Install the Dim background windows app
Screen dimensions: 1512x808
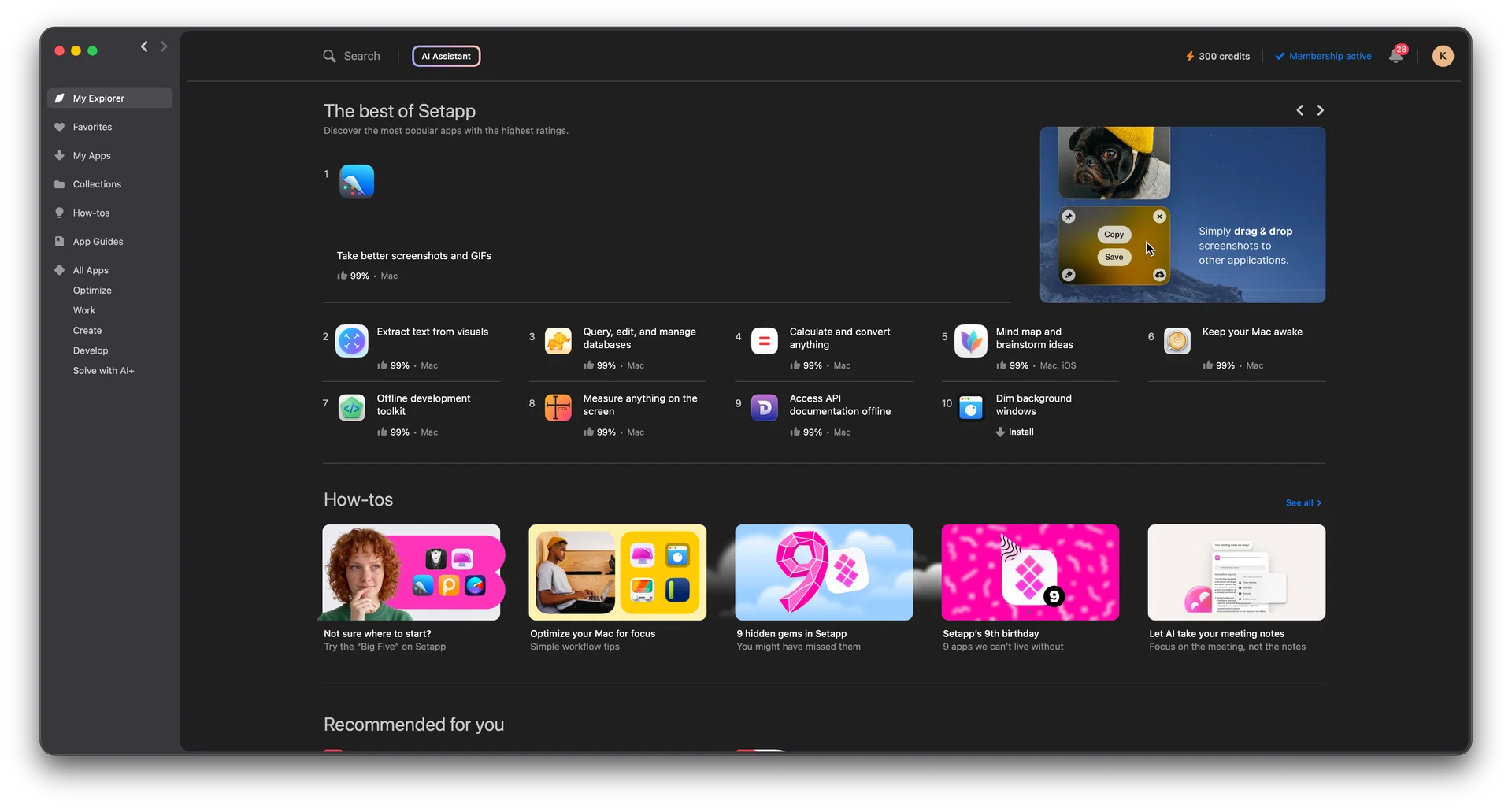pyautogui.click(x=1015, y=432)
